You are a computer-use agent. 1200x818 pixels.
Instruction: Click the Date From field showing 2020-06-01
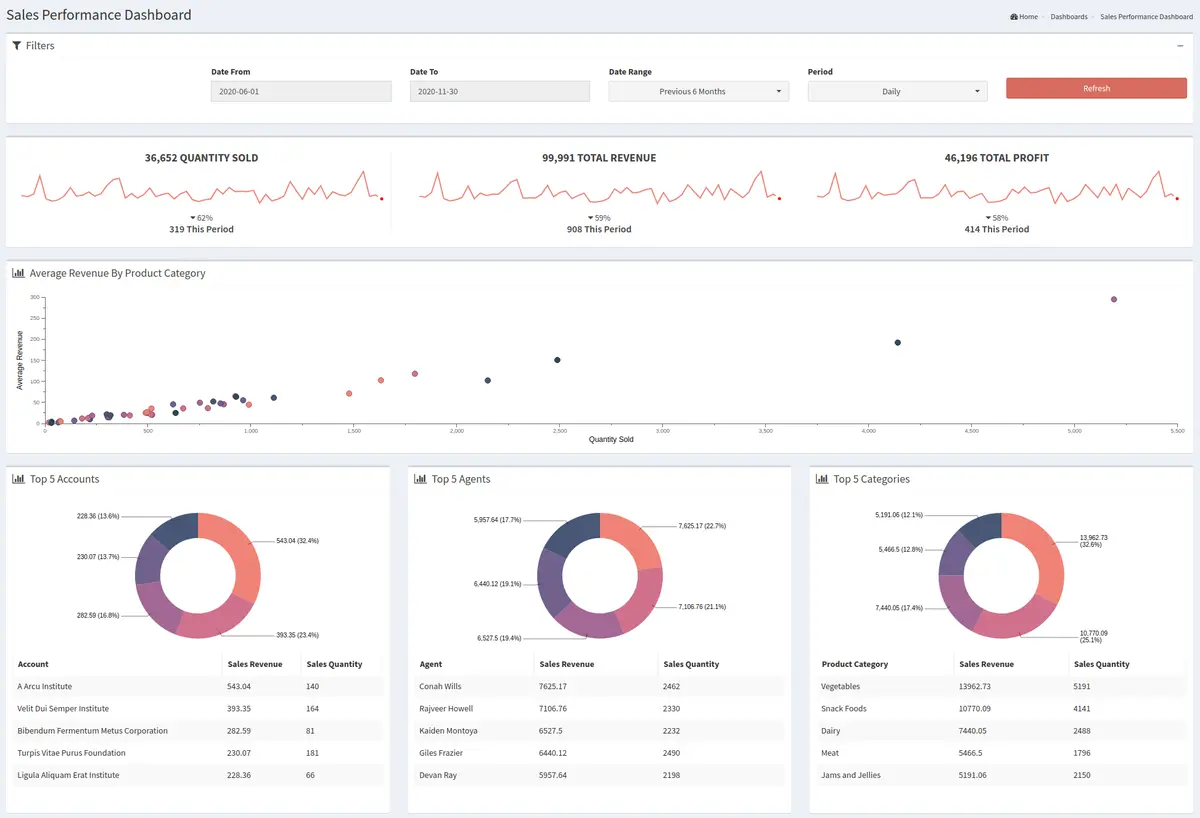click(x=301, y=91)
